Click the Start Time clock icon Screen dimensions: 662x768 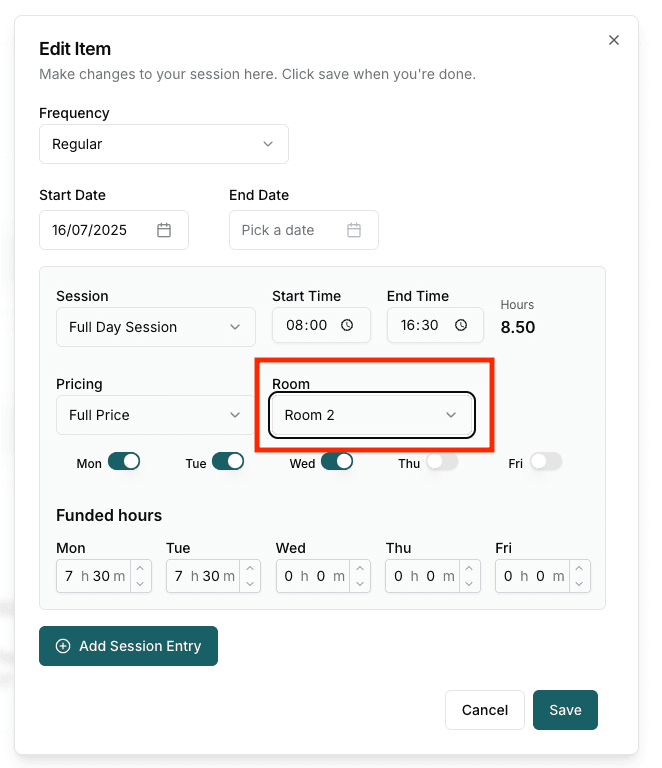coord(347,325)
